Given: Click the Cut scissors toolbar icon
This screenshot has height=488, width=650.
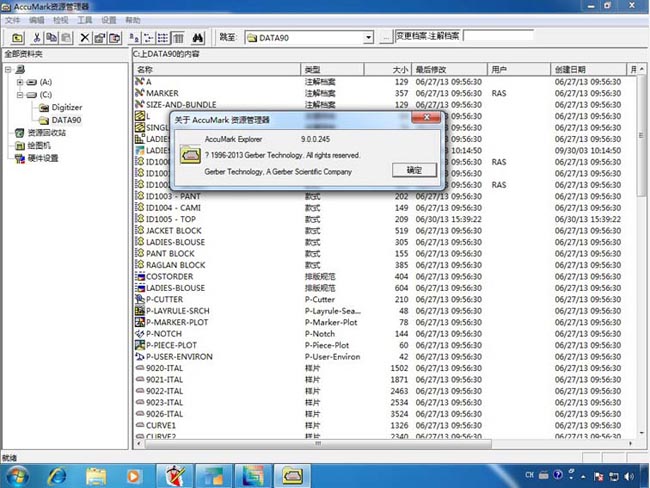Looking at the screenshot, I should pyautogui.click(x=36, y=38).
